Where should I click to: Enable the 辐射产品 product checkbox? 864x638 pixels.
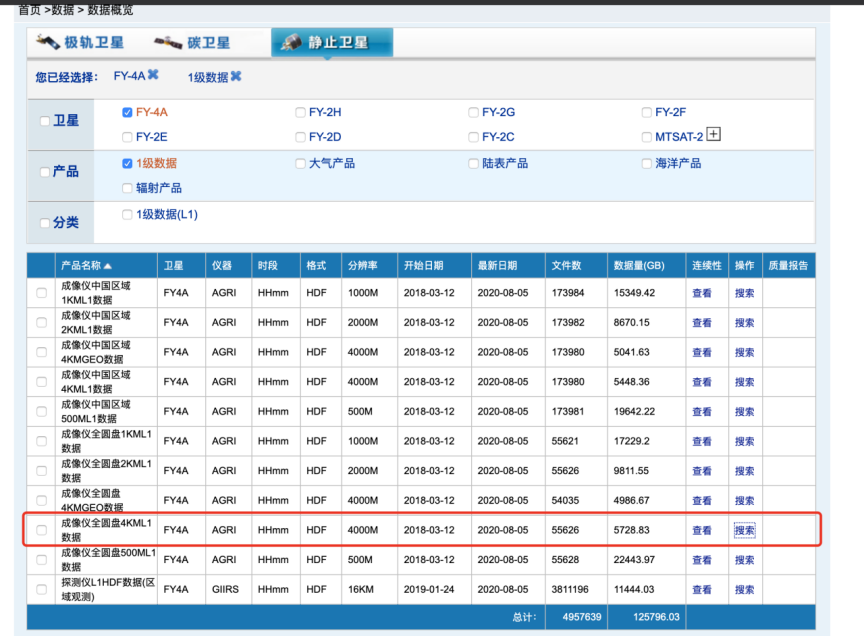pyautogui.click(x=126, y=187)
